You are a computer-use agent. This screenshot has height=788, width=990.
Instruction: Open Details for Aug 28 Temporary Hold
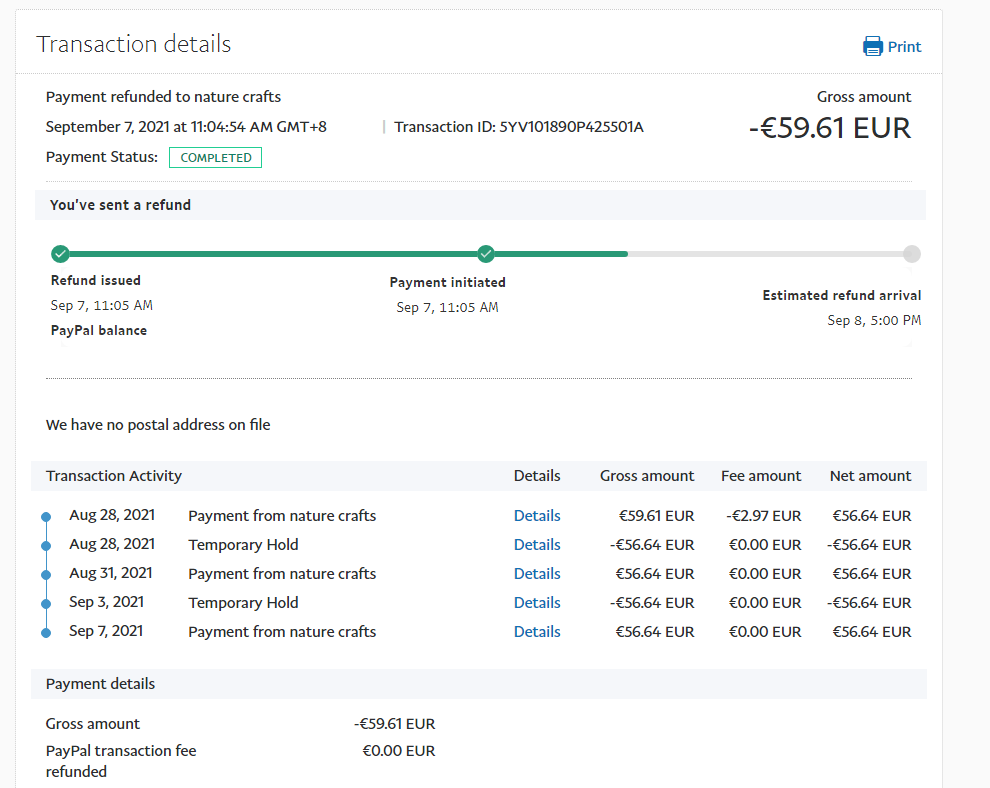(537, 545)
